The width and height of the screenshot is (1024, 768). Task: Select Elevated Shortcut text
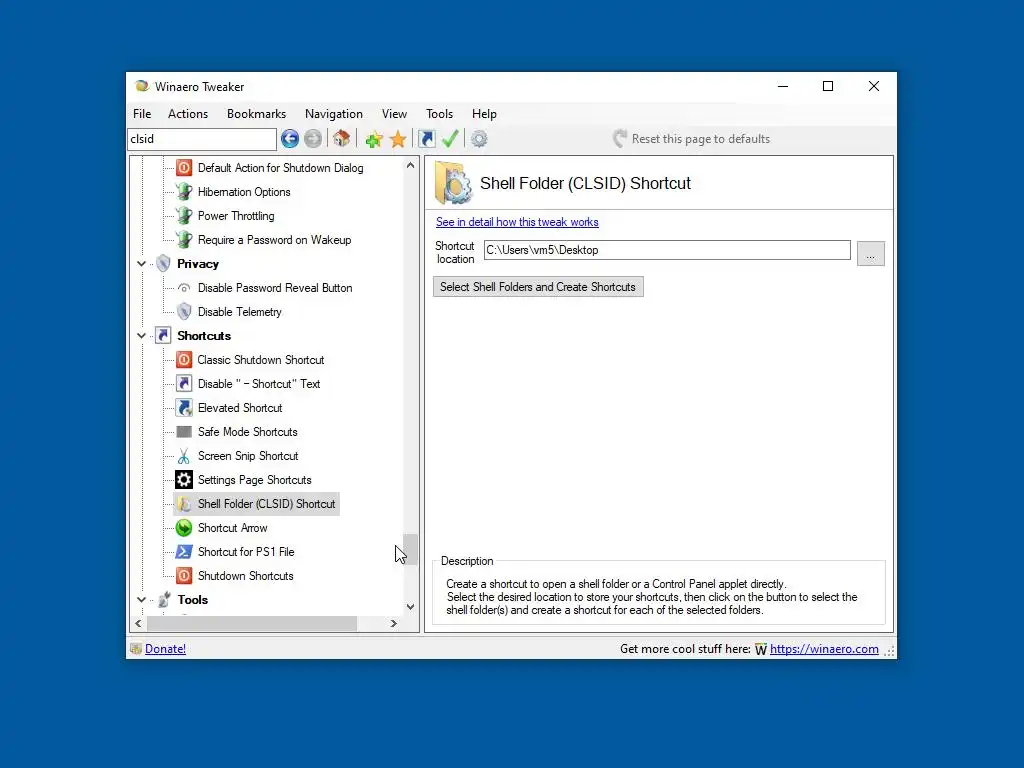[240, 408]
